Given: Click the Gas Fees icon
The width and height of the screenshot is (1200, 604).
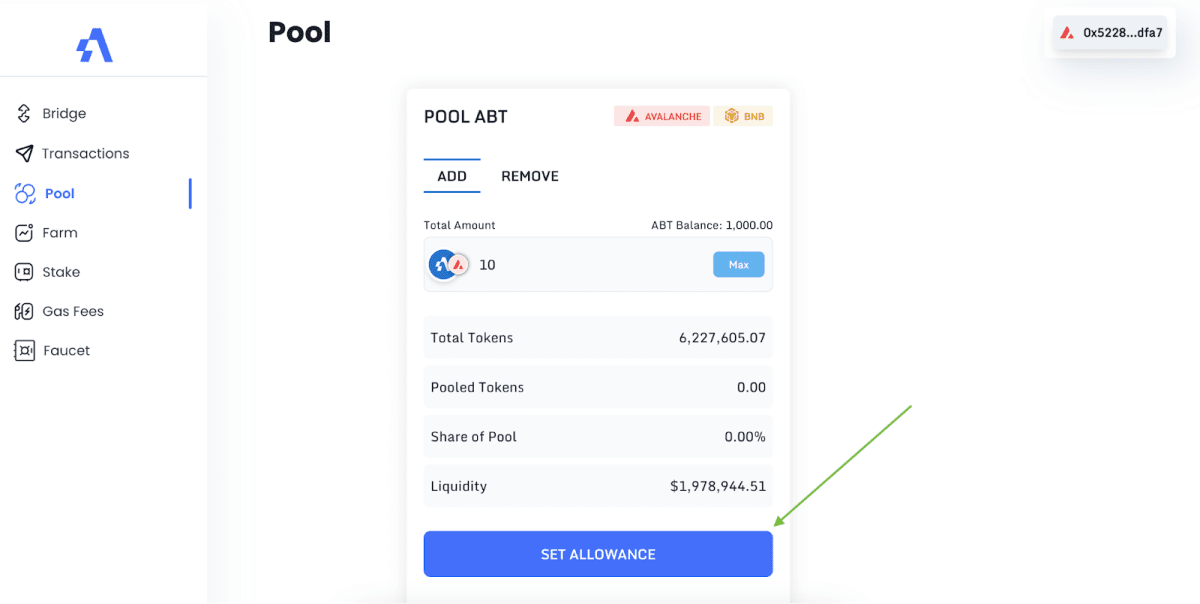Looking at the screenshot, I should point(22,311).
